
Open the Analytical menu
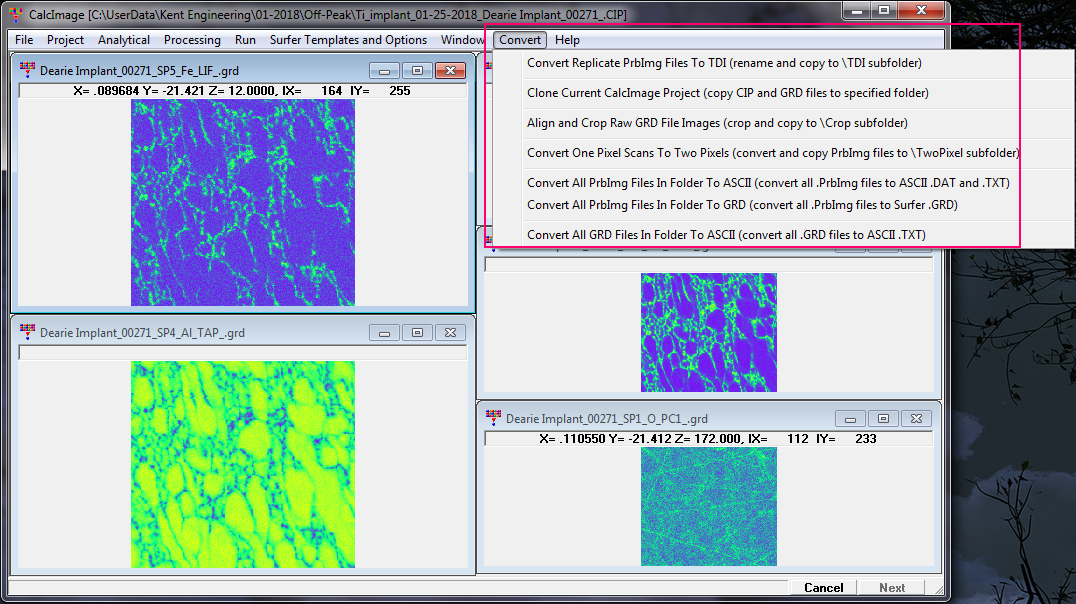point(124,40)
